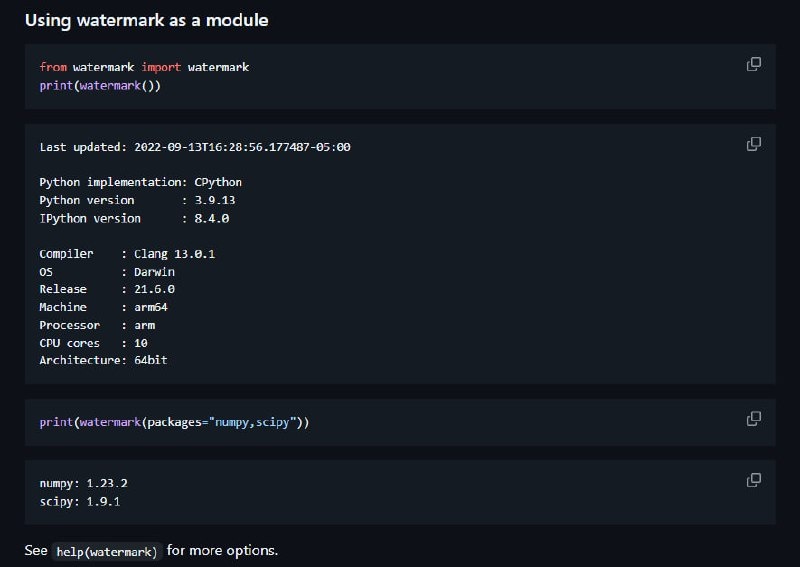Copy the print(watermark(packages=...)) code snippet
800x567 pixels.
[x=754, y=418]
